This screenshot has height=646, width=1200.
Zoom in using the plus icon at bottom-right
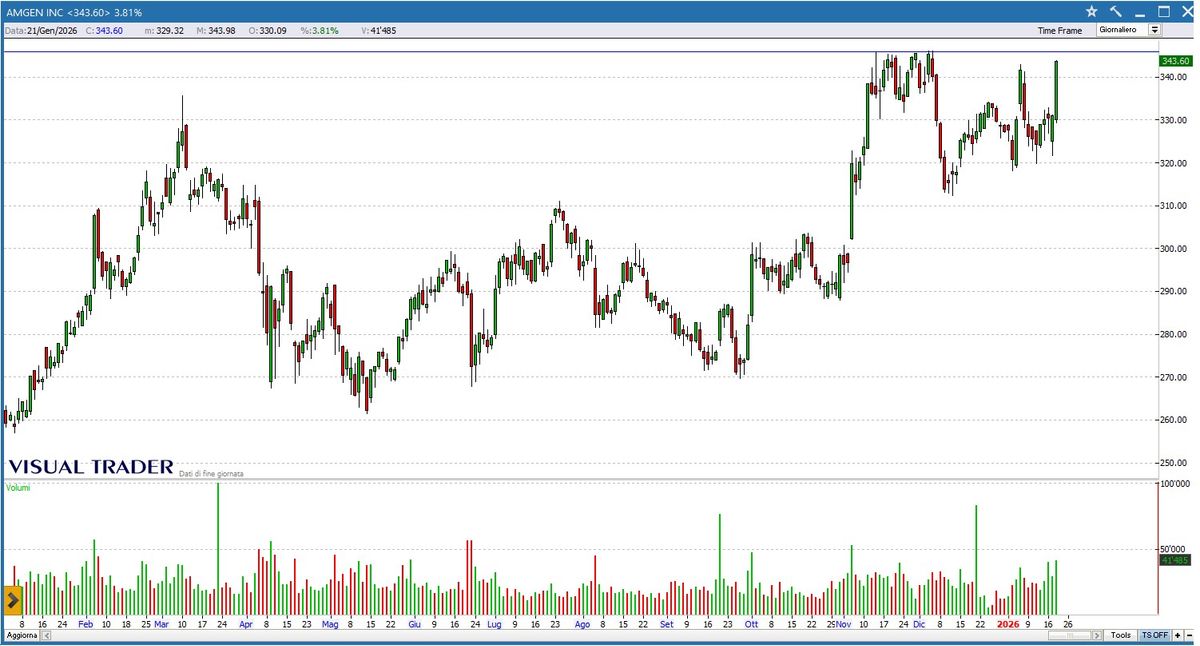pyautogui.click(x=1178, y=635)
